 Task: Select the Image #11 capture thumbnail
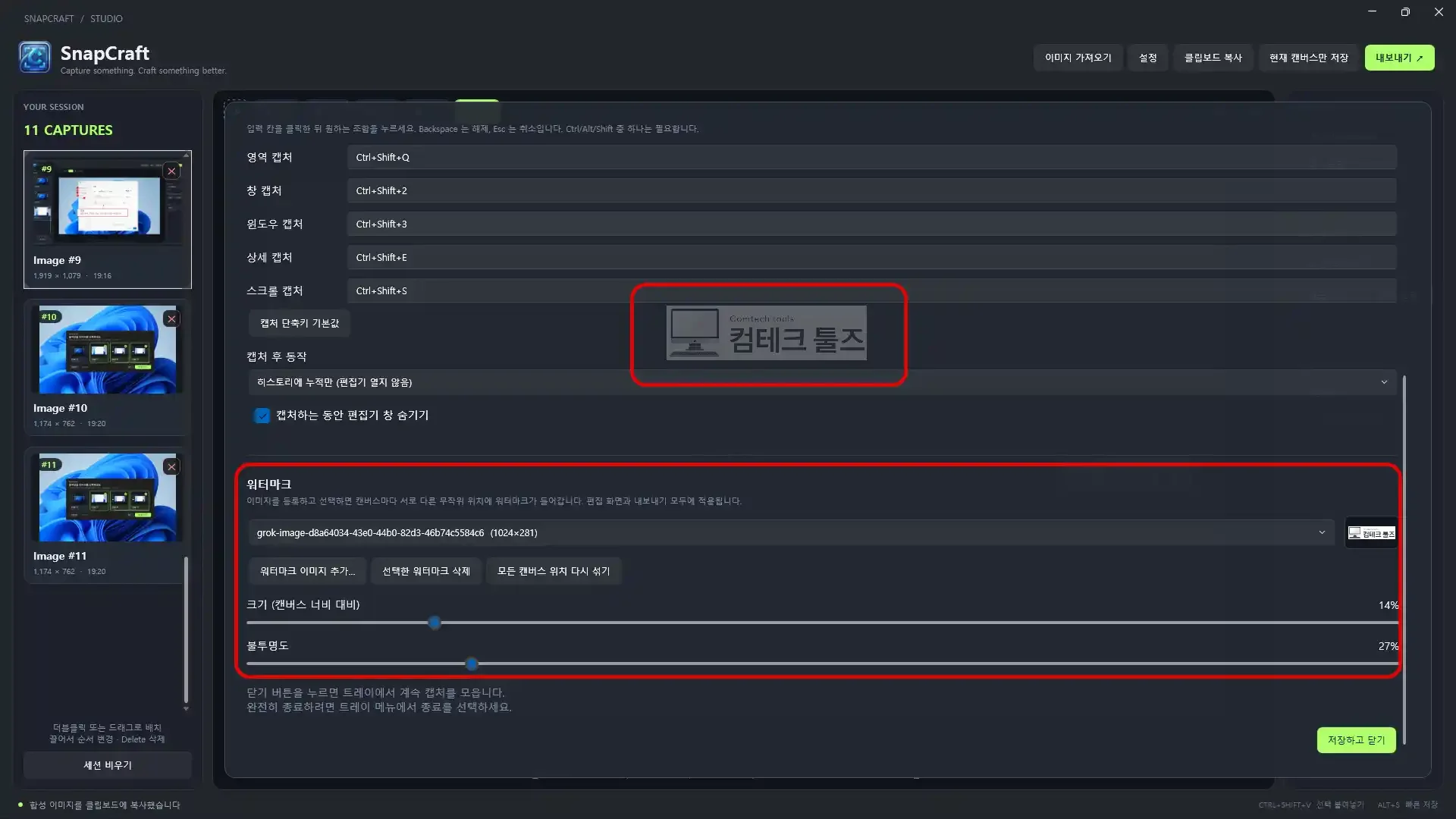pyautogui.click(x=108, y=516)
